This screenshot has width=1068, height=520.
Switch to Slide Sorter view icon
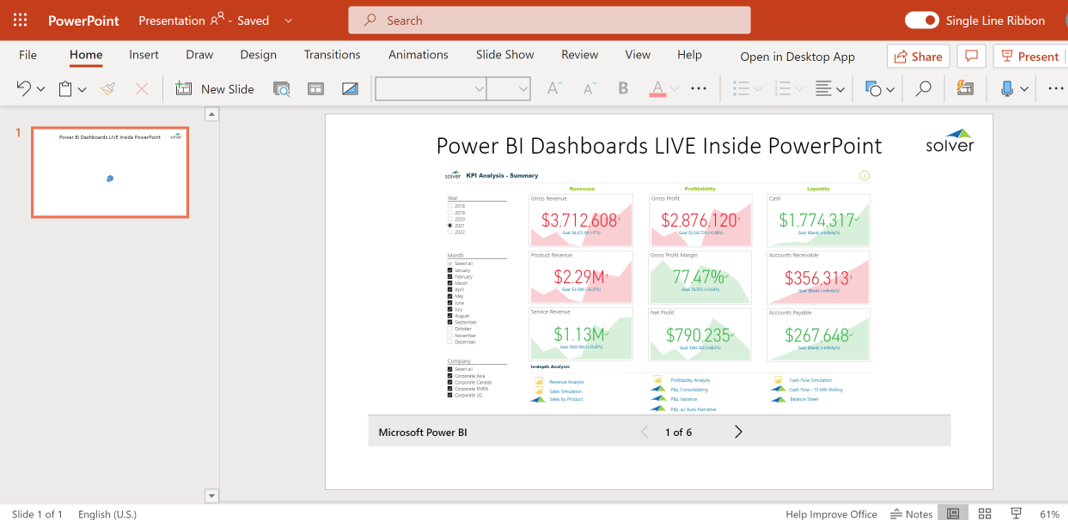point(985,514)
